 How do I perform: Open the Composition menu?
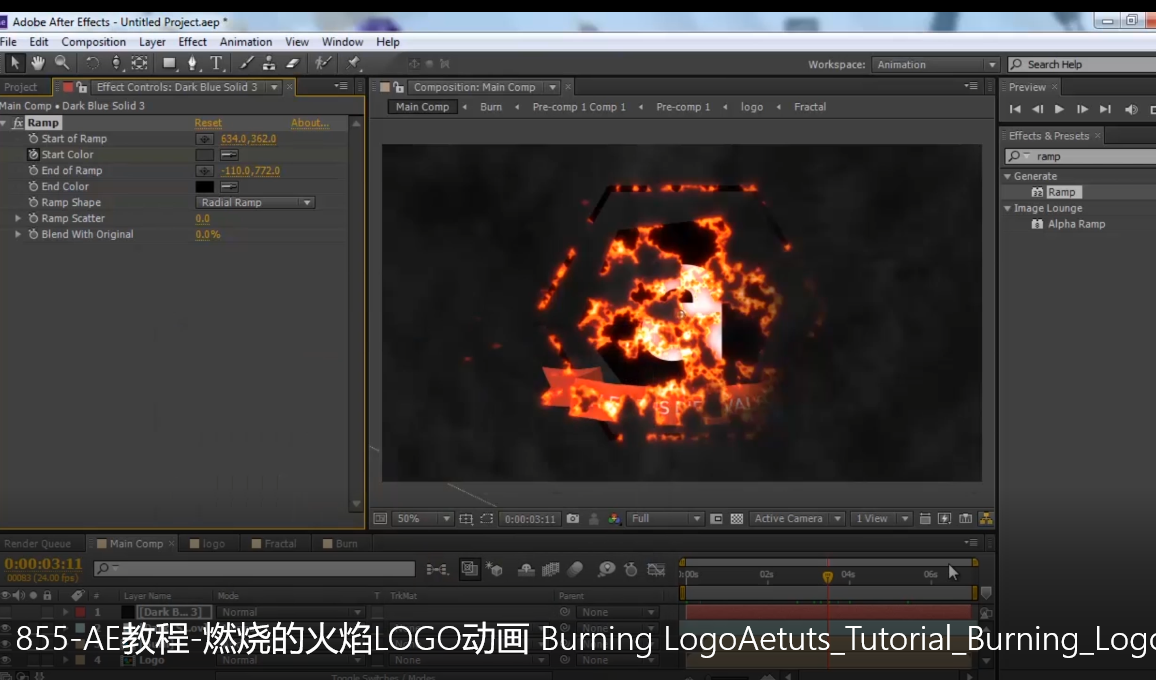(94, 42)
